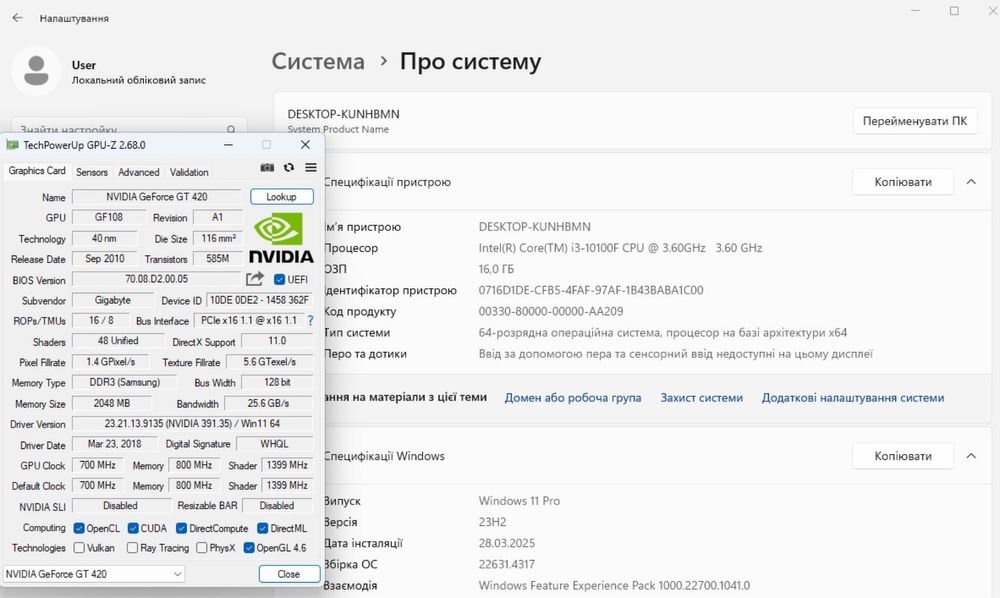Click the NVIDIA logo in GPU-Z
This screenshot has width=1000, height=598.
click(281, 238)
